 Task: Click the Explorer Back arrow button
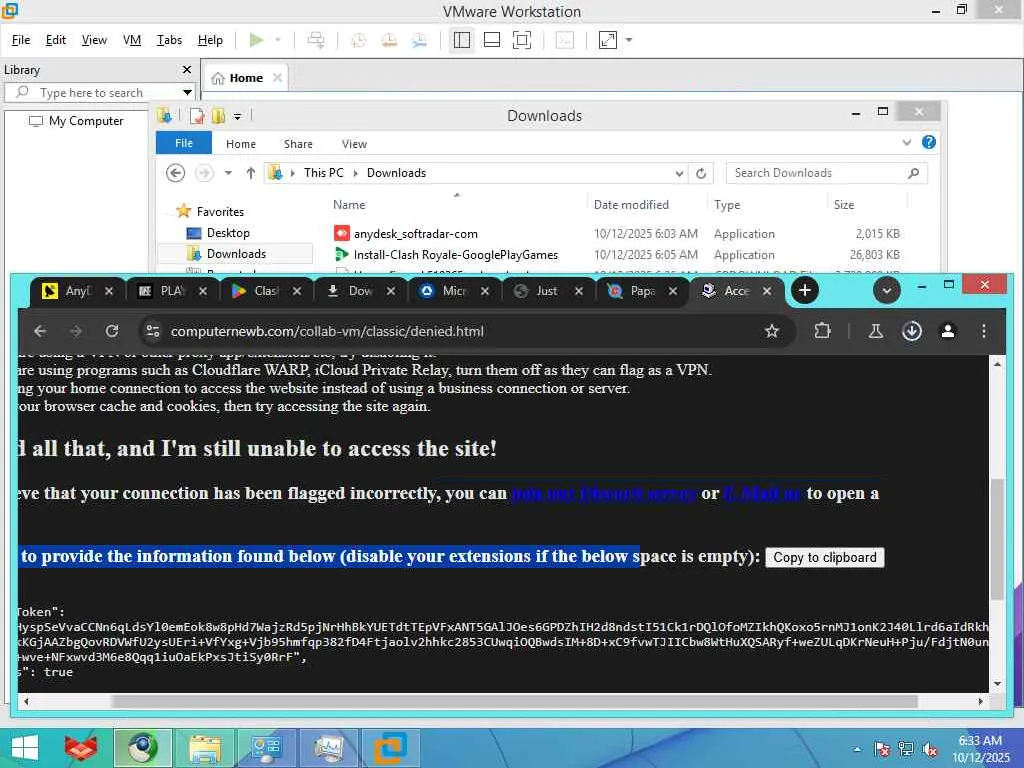click(x=175, y=173)
